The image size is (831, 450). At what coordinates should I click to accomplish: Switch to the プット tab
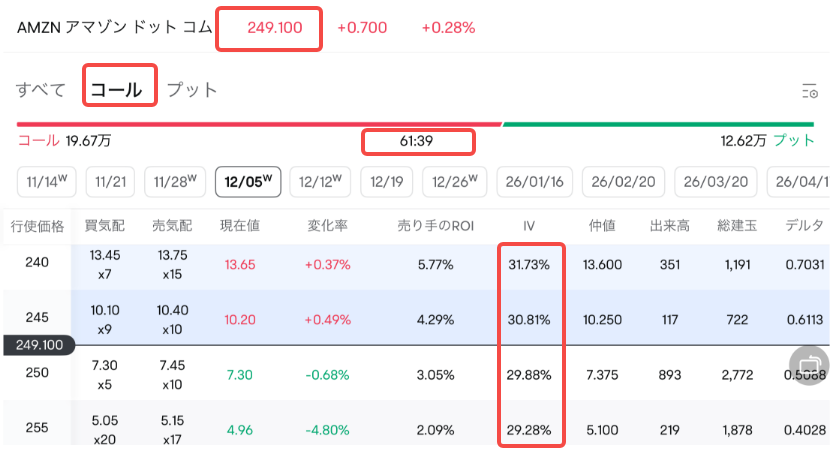tap(192, 90)
